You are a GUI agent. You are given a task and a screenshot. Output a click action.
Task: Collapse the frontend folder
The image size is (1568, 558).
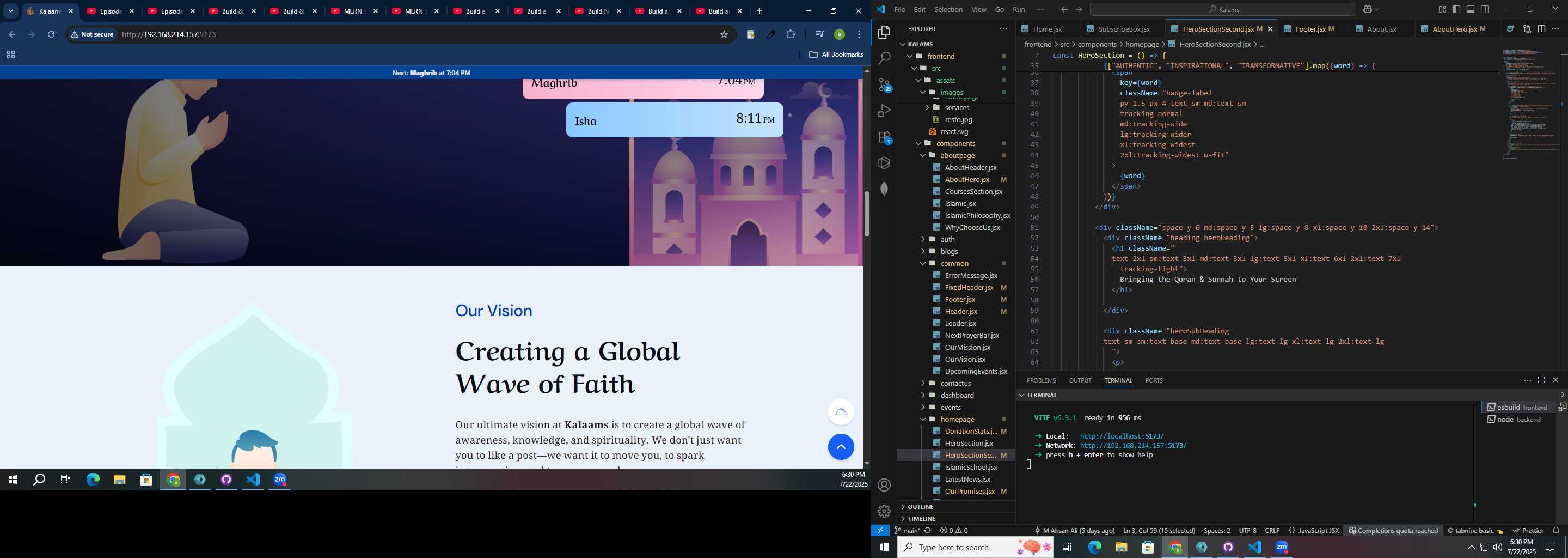tap(910, 56)
